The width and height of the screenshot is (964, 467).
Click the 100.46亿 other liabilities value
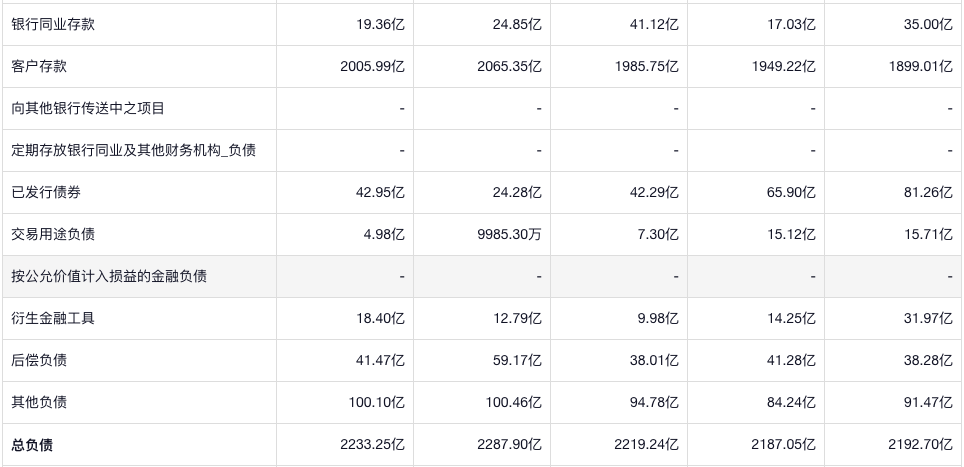513,402
